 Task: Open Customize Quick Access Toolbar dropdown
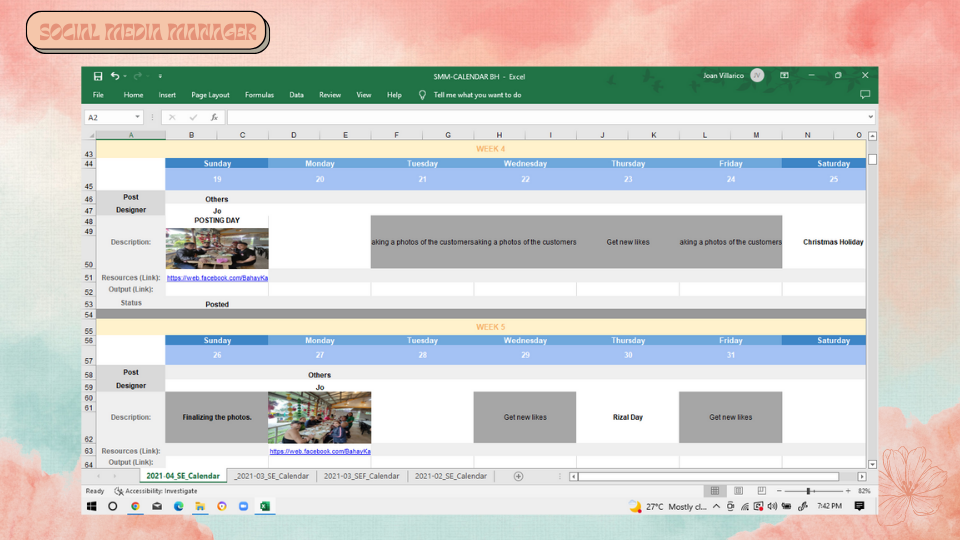click(160, 77)
